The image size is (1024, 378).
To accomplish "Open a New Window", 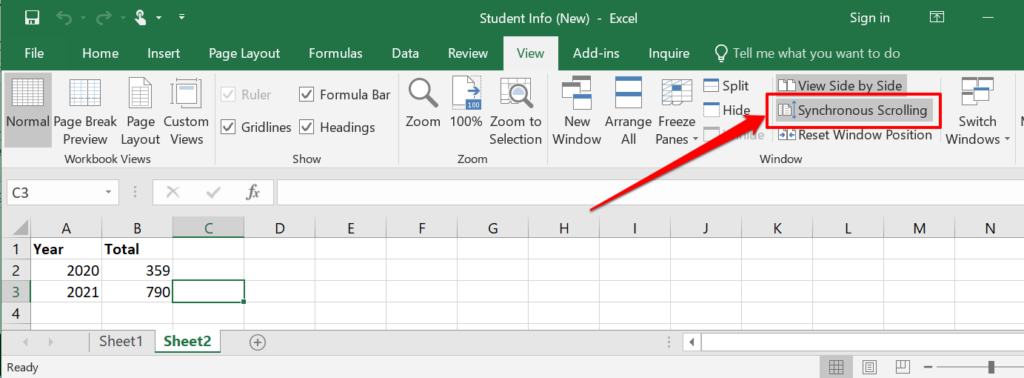I will pos(576,111).
